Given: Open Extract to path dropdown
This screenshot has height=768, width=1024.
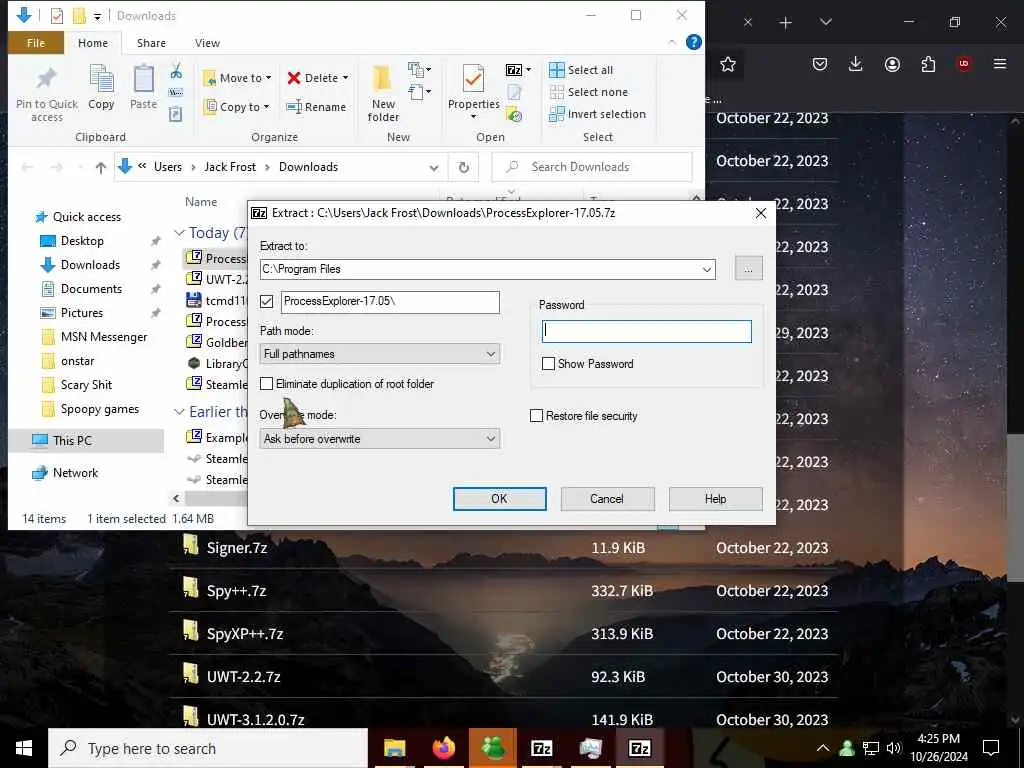Looking at the screenshot, I should pos(707,269).
